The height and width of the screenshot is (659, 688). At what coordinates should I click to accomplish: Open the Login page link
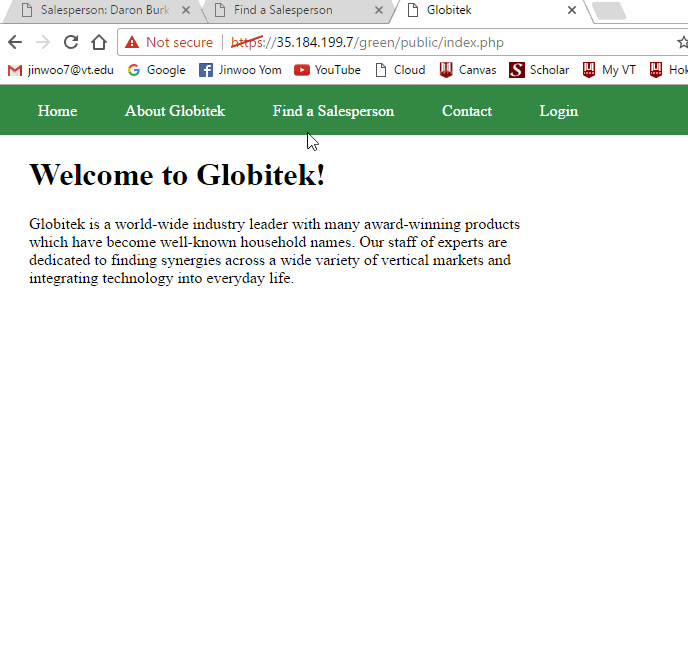(559, 111)
